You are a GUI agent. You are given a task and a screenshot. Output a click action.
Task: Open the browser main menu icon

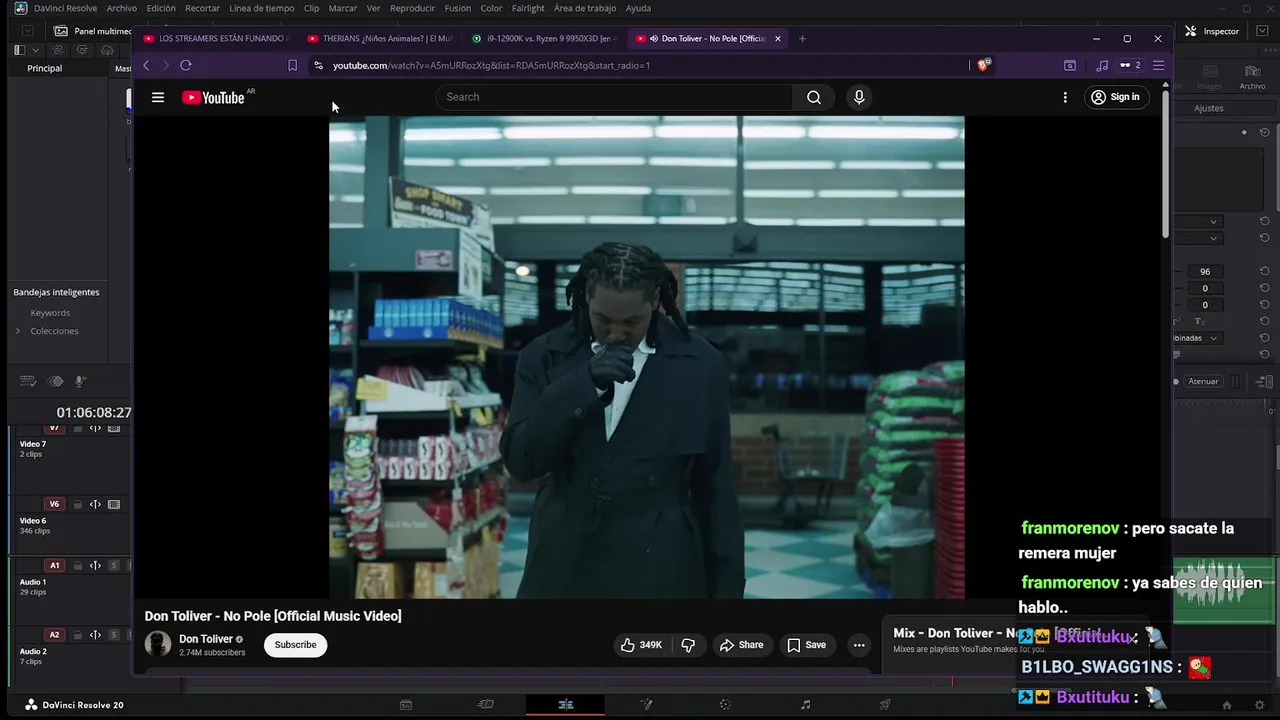1158,65
